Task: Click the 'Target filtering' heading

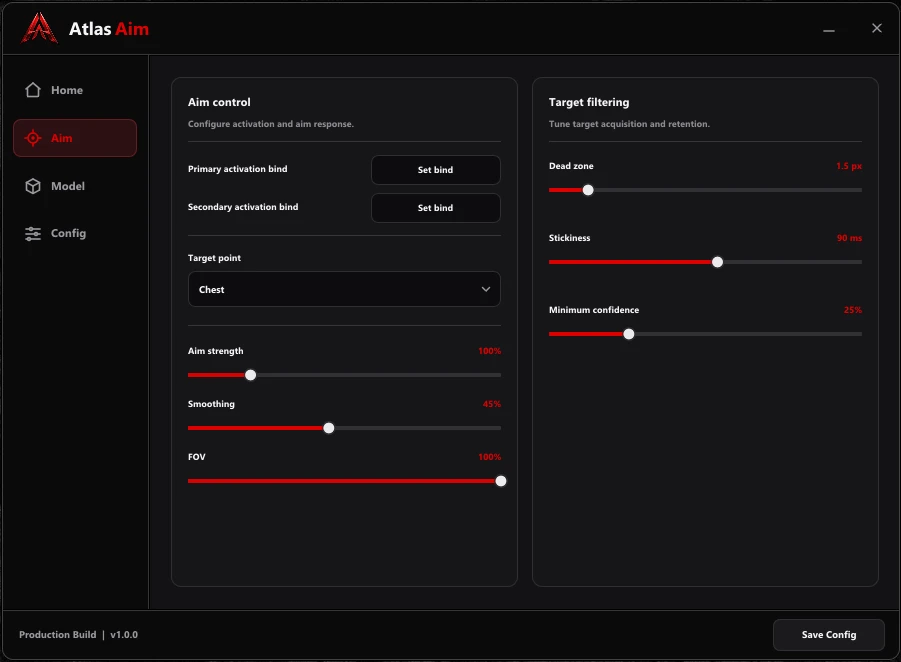Action: click(x=589, y=102)
